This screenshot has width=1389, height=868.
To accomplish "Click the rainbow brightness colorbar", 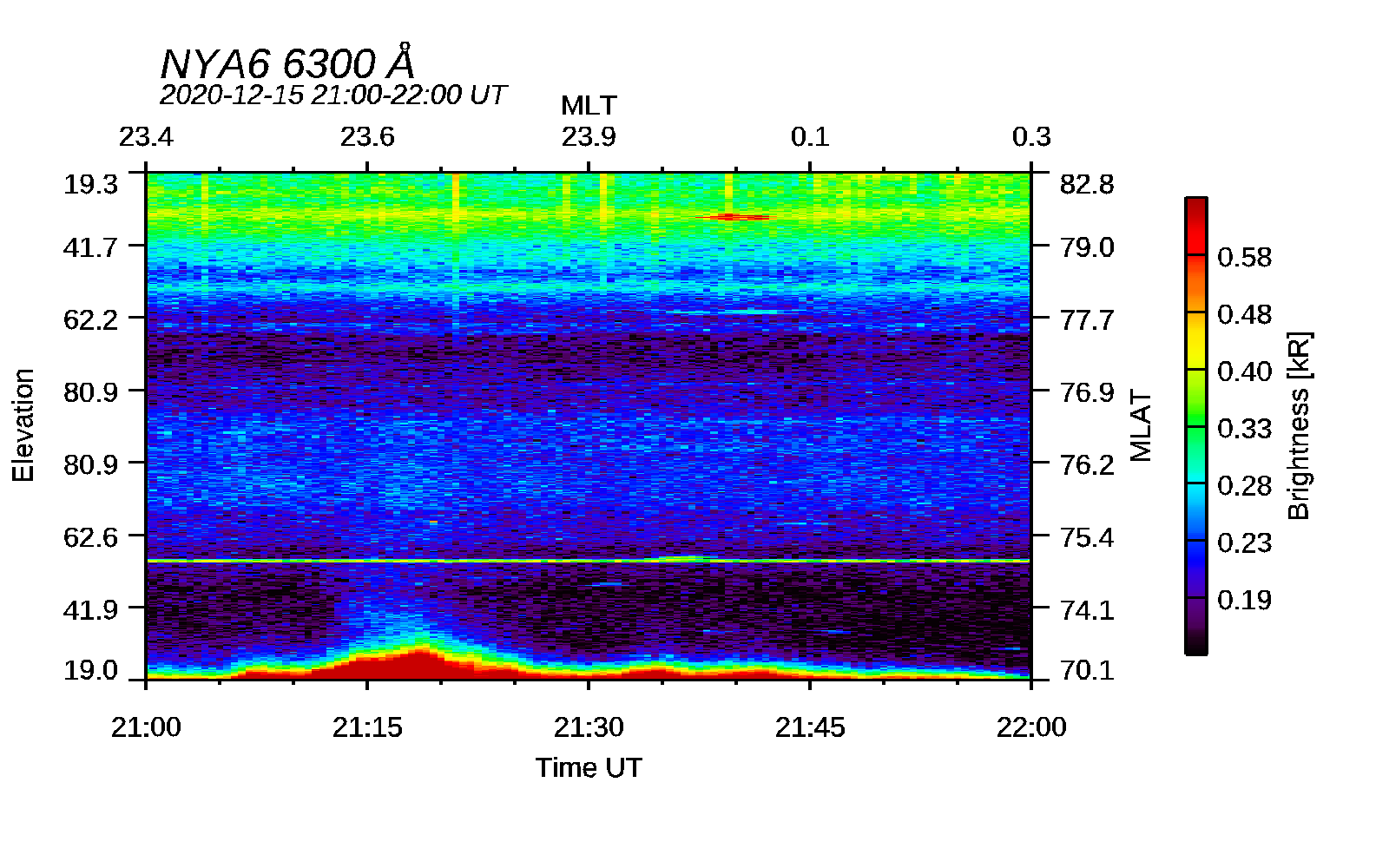I will 1195,425.
